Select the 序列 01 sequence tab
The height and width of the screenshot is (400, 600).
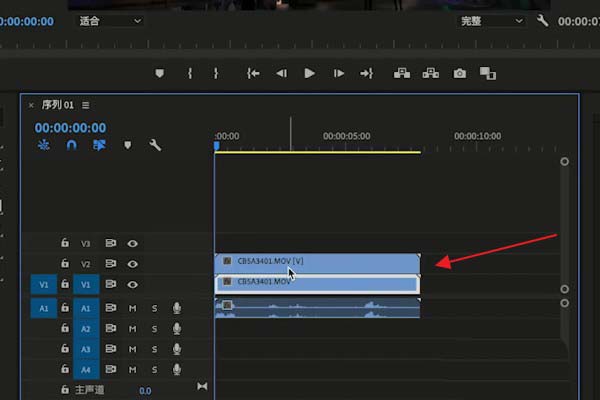point(56,105)
